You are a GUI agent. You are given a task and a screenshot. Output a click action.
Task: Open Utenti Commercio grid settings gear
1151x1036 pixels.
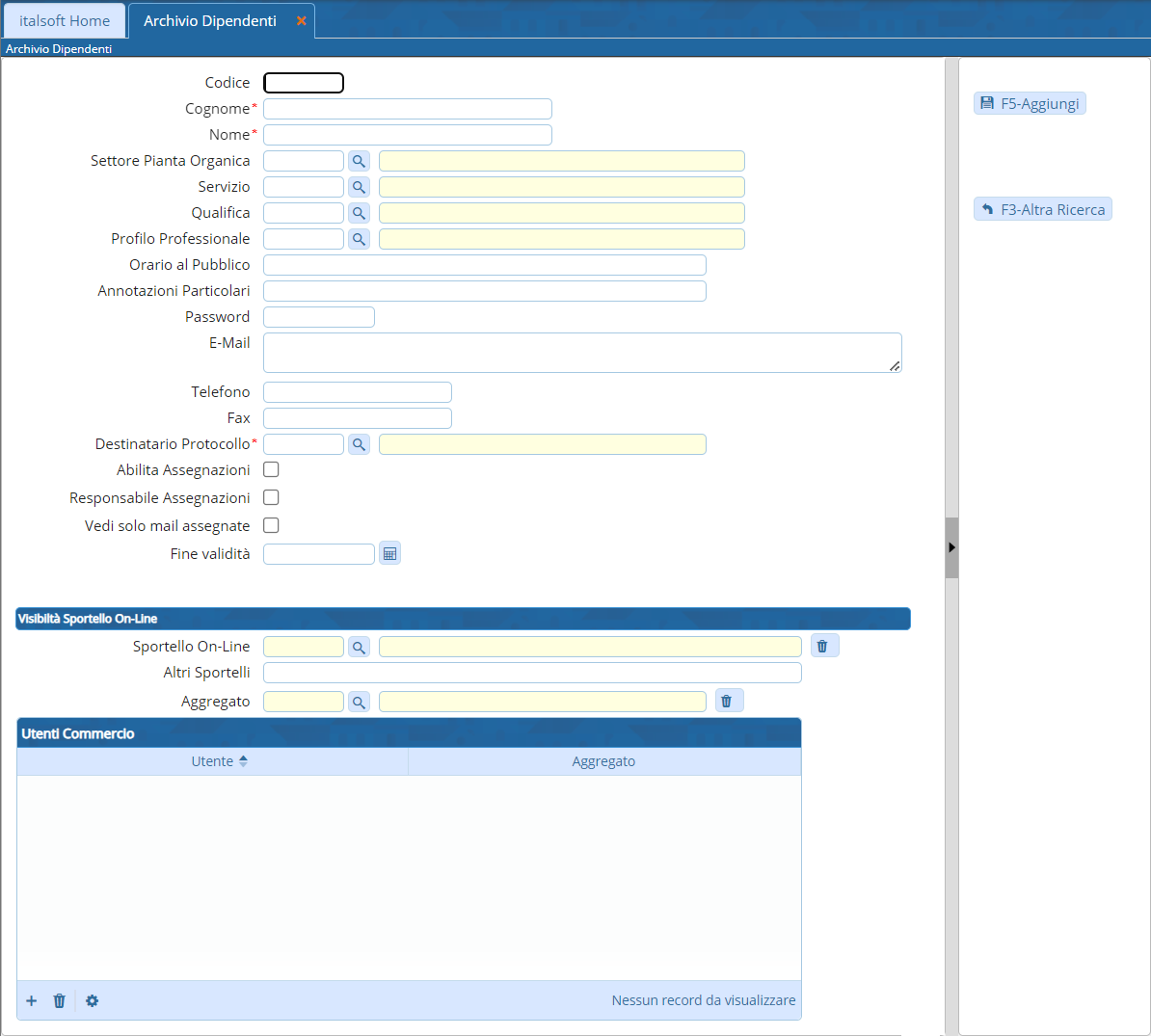pos(92,1001)
